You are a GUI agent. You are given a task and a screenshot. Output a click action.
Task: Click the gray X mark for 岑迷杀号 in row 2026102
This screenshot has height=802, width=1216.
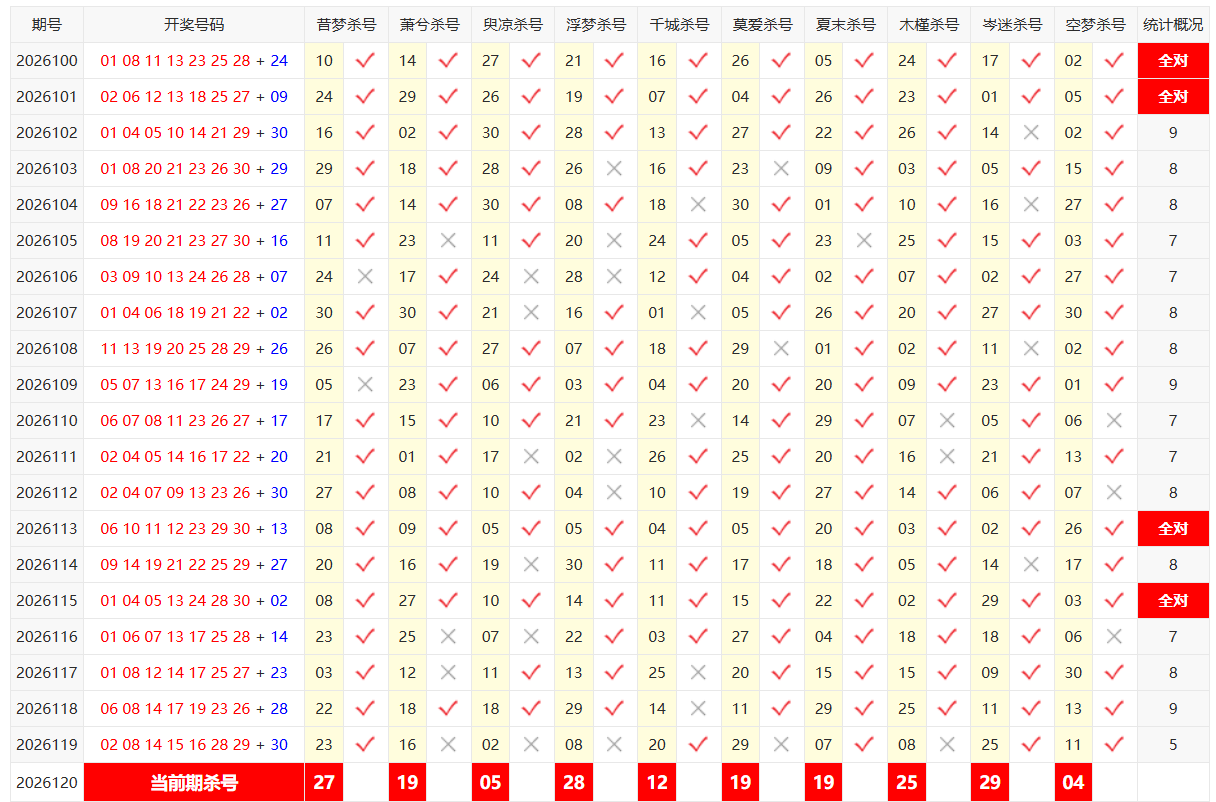coord(1031,133)
